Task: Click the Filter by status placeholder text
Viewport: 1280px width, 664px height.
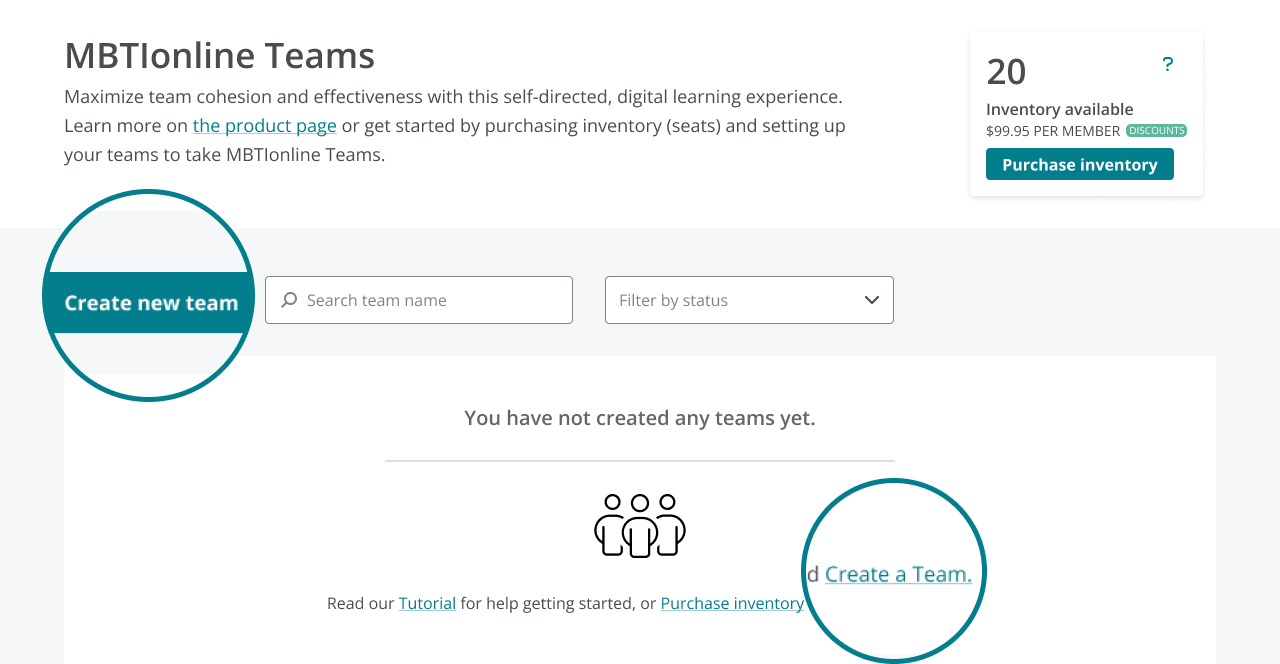Action: tap(673, 300)
